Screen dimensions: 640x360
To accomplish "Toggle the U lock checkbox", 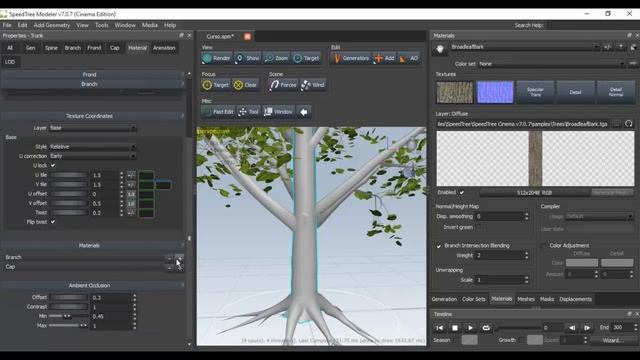I will (x=53, y=166).
